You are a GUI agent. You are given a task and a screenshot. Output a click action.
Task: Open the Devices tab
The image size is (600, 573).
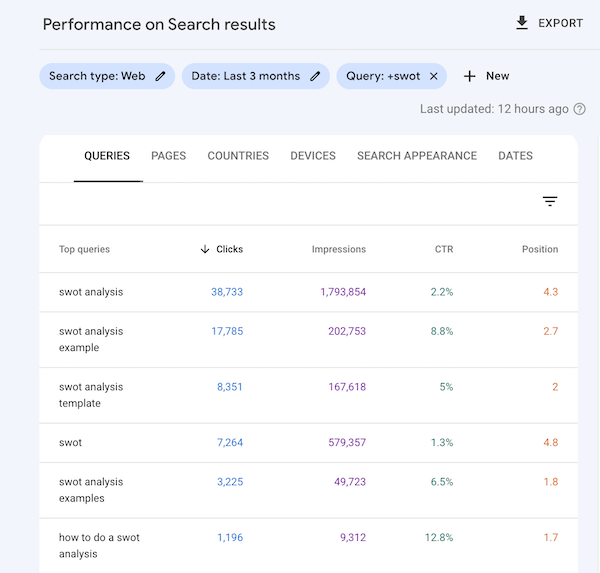pos(313,156)
